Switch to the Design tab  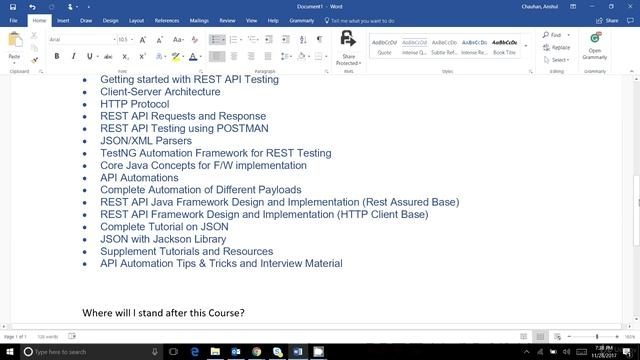[x=110, y=20]
